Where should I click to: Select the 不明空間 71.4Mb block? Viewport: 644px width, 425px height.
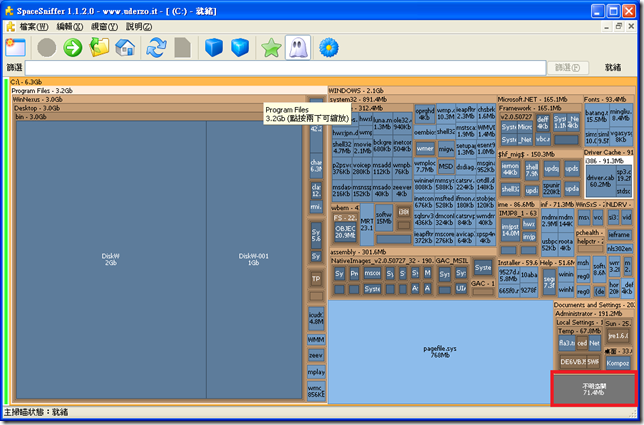pos(594,389)
